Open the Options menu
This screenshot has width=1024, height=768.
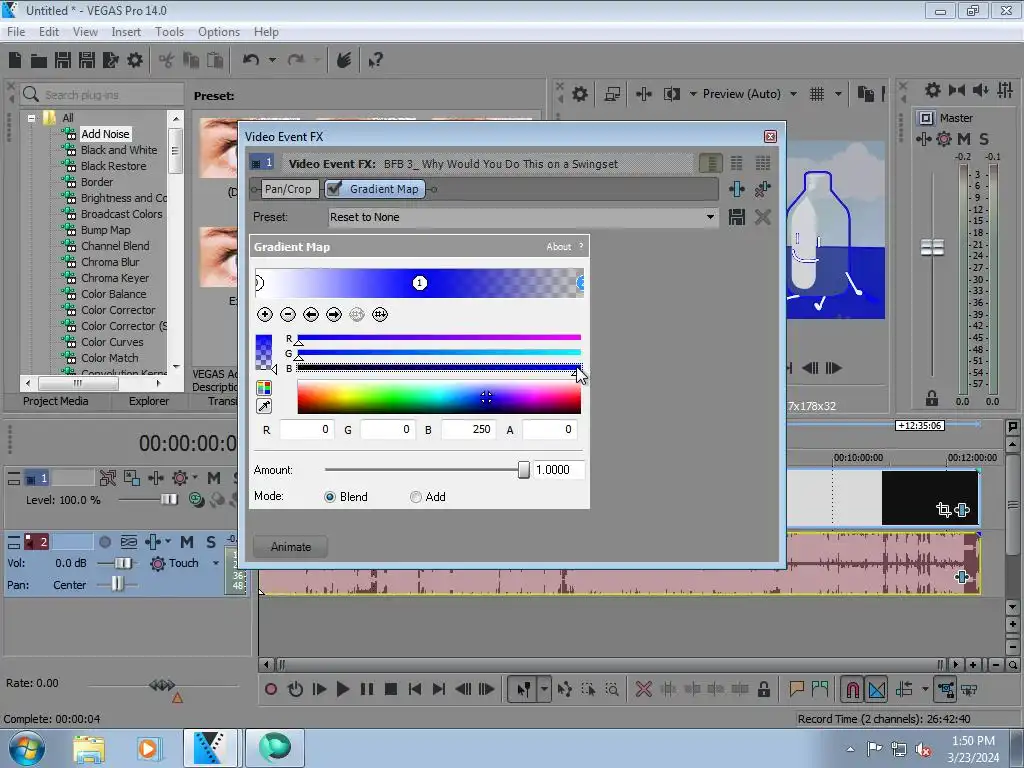pyautogui.click(x=219, y=32)
